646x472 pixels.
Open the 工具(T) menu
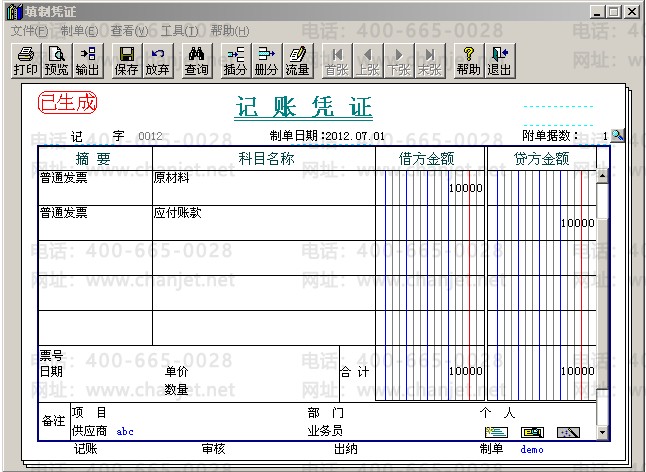[180, 31]
